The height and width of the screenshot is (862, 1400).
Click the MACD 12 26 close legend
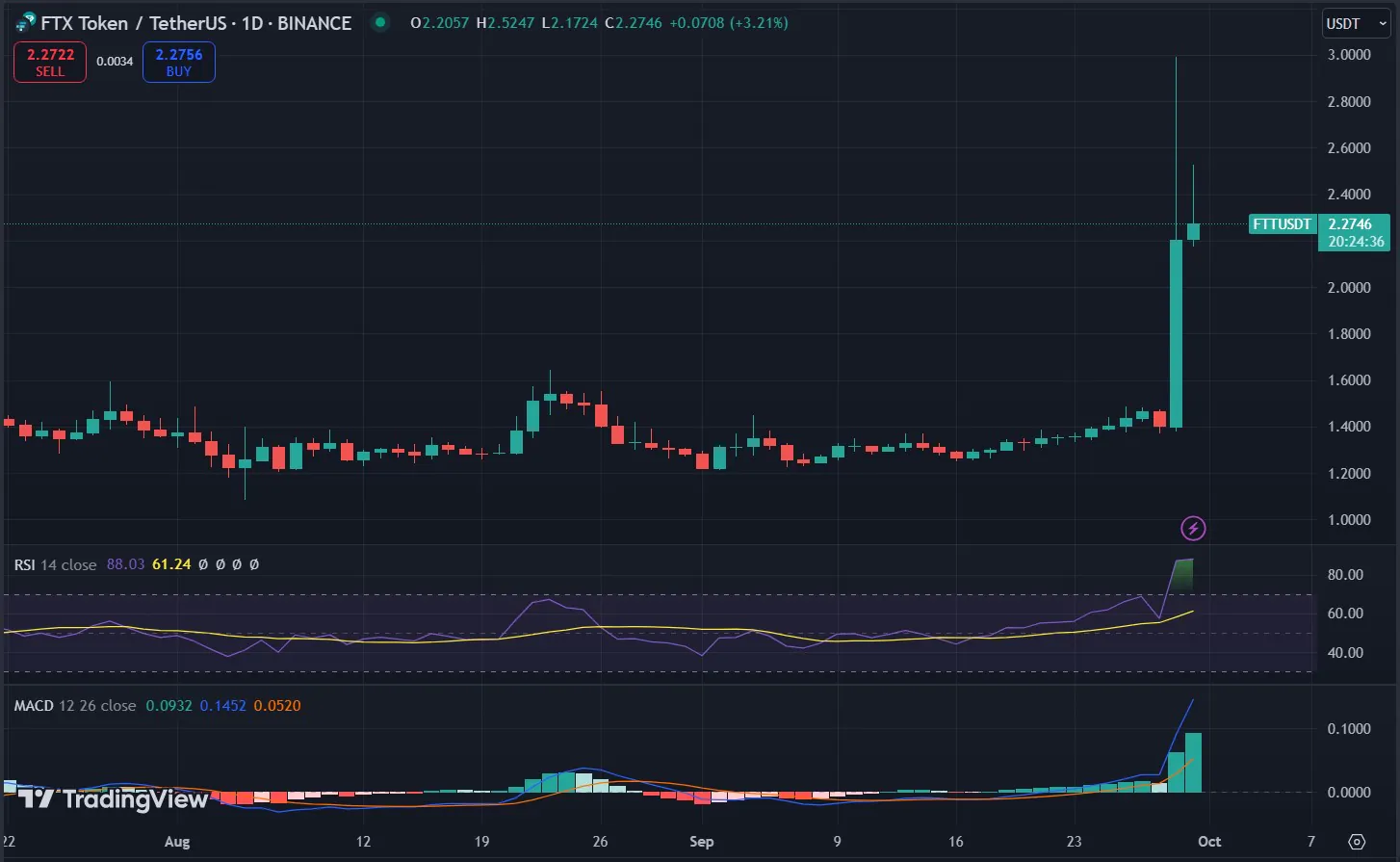75,706
